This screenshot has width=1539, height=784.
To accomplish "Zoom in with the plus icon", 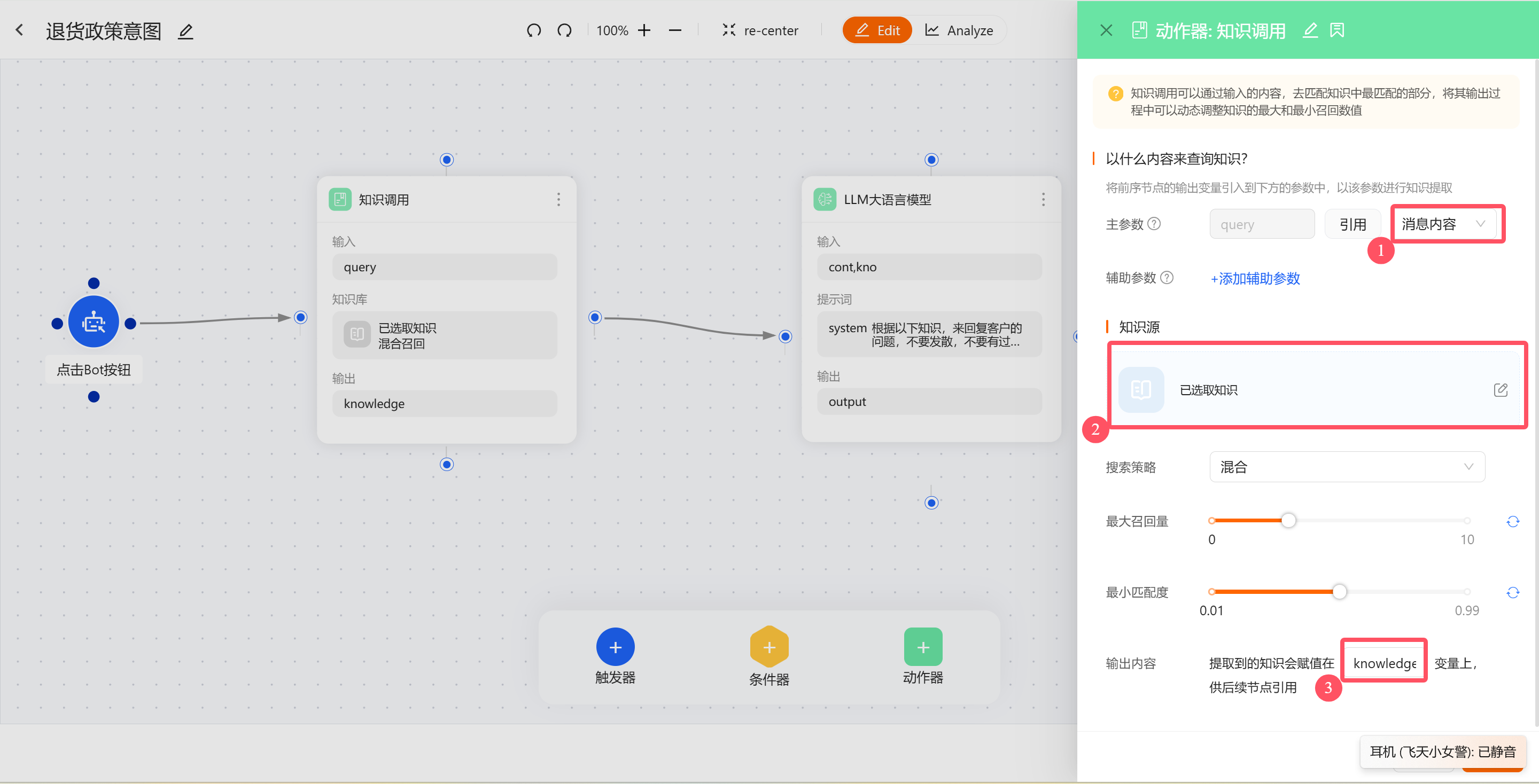I will click(644, 30).
